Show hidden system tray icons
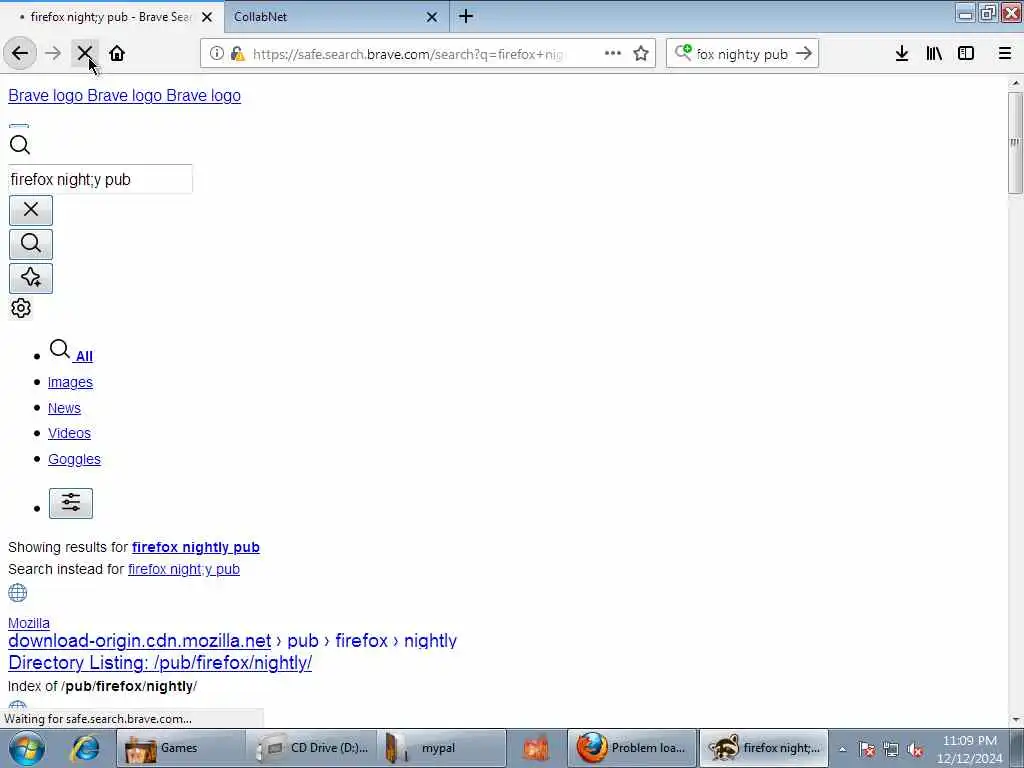1024x768 pixels. coord(842,750)
